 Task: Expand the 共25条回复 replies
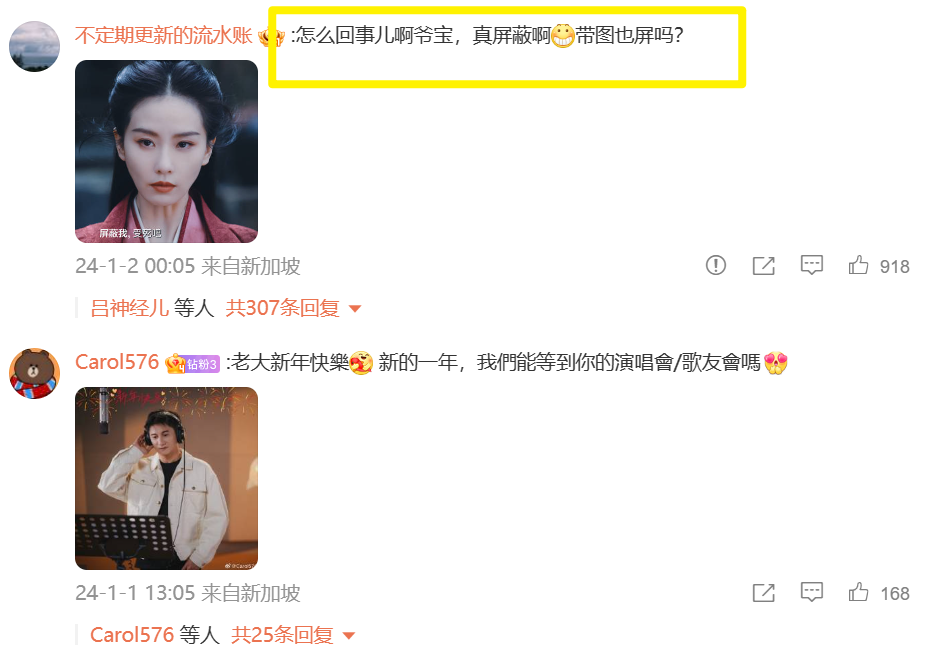(x=282, y=635)
